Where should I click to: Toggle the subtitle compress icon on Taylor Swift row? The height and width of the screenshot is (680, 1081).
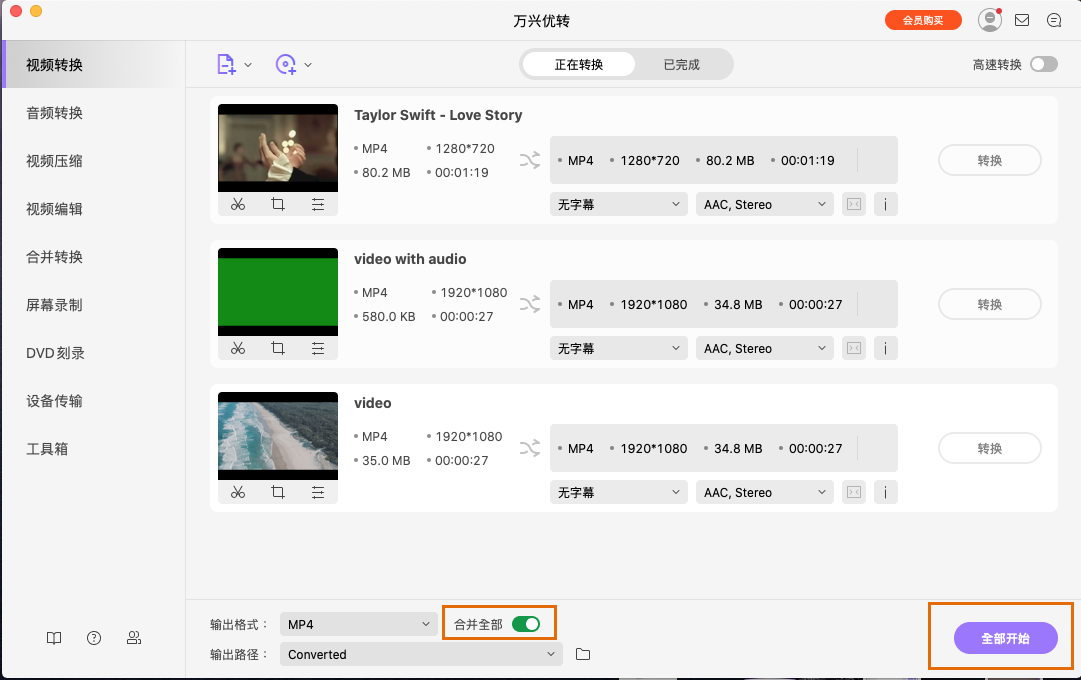click(x=853, y=204)
